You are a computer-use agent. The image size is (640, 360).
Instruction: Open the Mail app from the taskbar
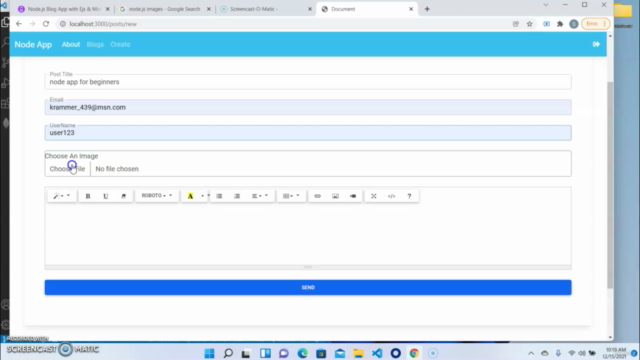pos(340,353)
